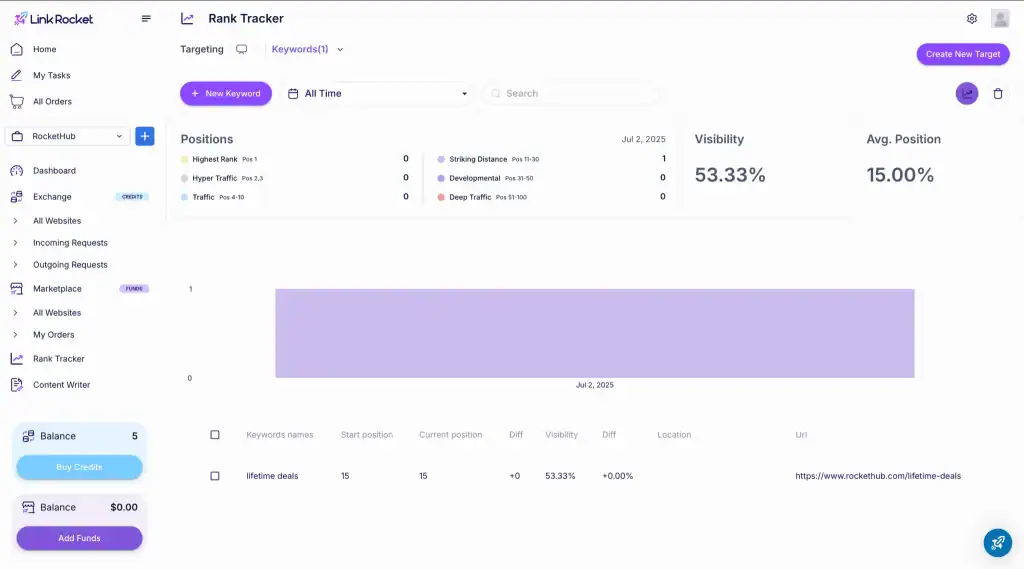Open the Marketplace section
Image resolution: width=1024 pixels, height=569 pixels.
[57, 289]
